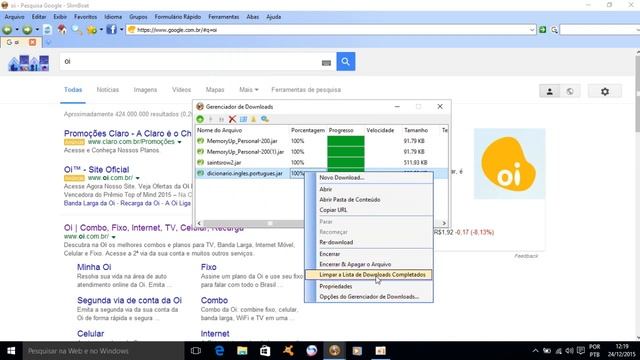Click the private results person icon

pos(549,91)
